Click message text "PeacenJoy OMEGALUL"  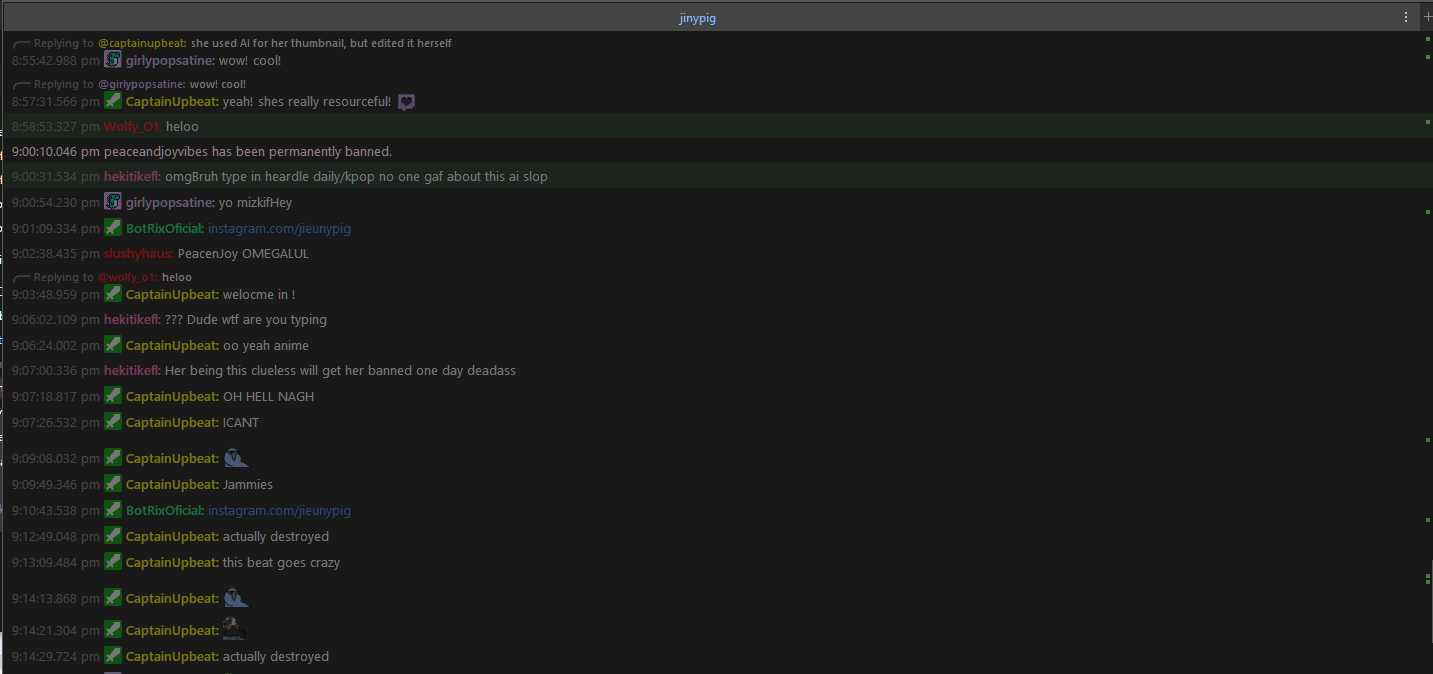tap(243, 254)
